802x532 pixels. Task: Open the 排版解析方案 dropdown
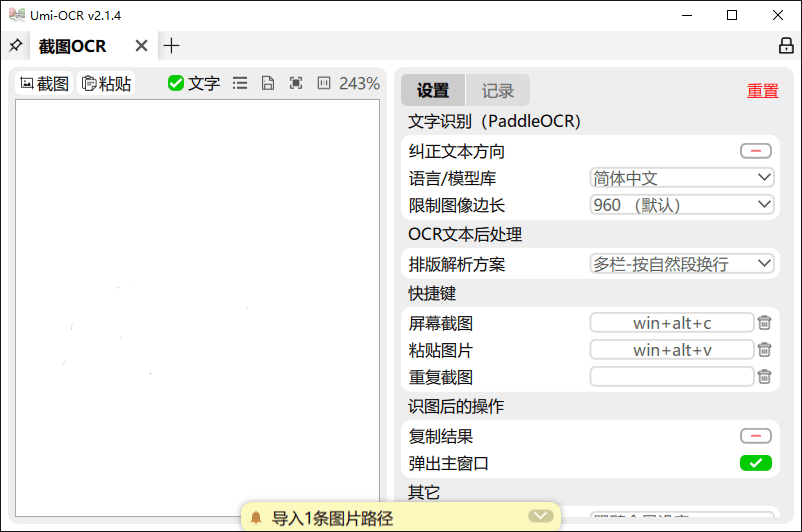click(x=682, y=264)
